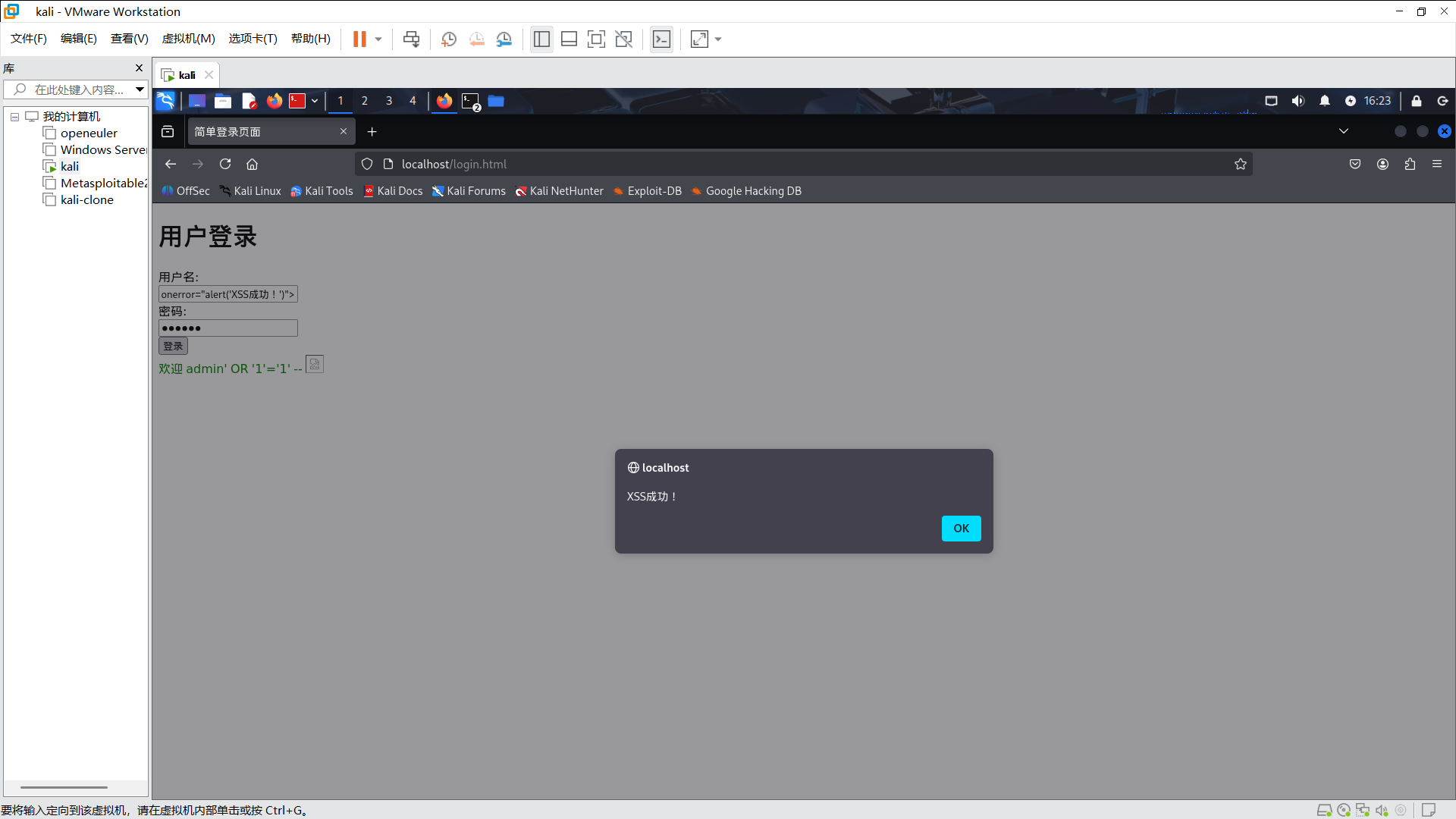1456x819 pixels.
Task: Toggle the VMware library sidebar view
Action: point(541,39)
